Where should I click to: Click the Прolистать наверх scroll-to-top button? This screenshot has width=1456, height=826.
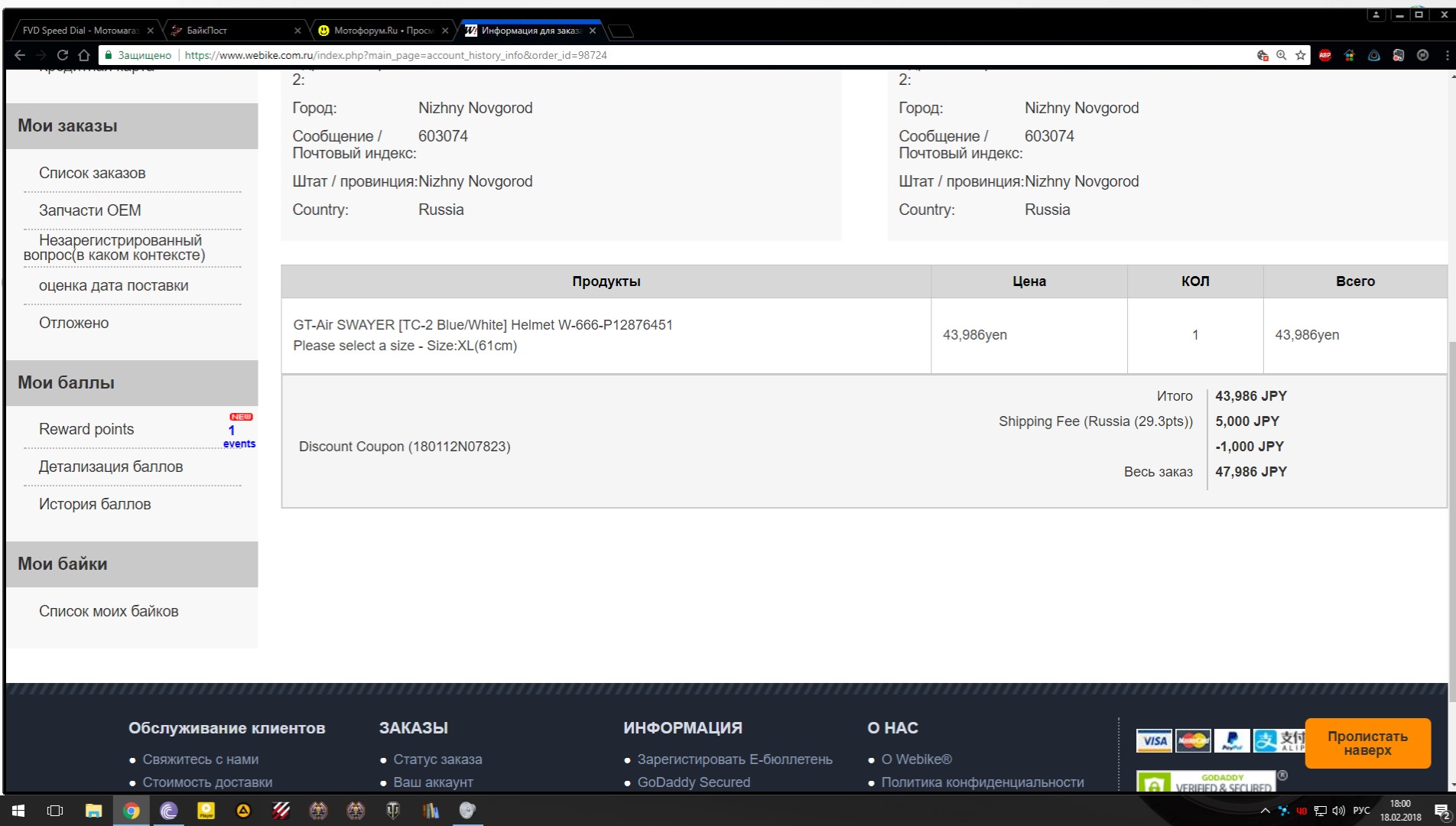pos(1367,743)
